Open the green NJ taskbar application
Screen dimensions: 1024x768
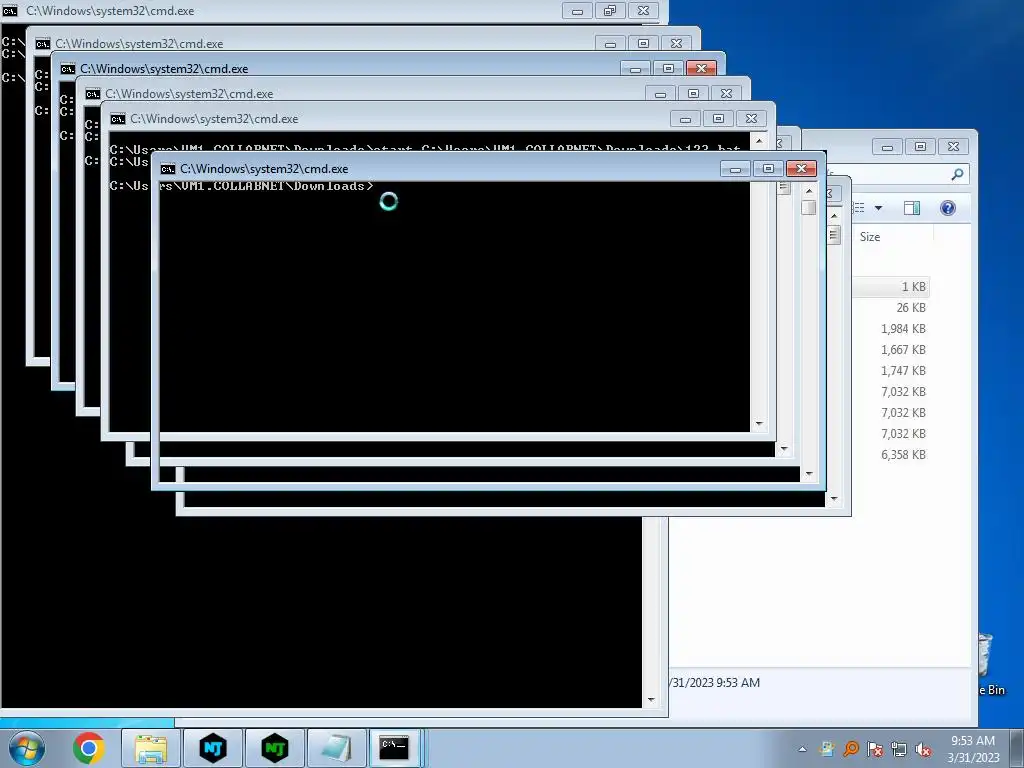(x=275, y=748)
